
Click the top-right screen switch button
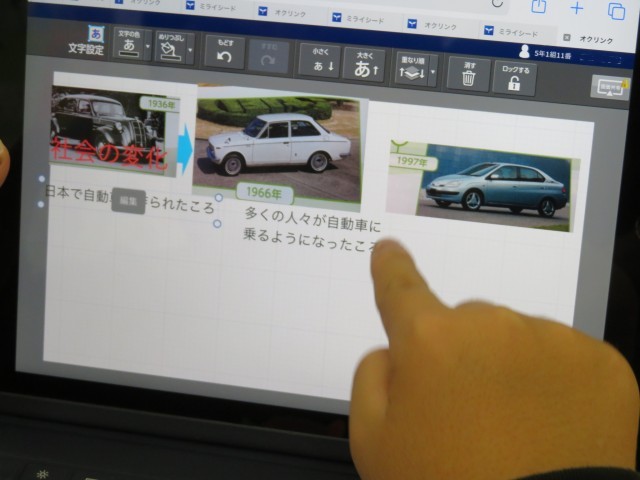pyautogui.click(x=610, y=87)
